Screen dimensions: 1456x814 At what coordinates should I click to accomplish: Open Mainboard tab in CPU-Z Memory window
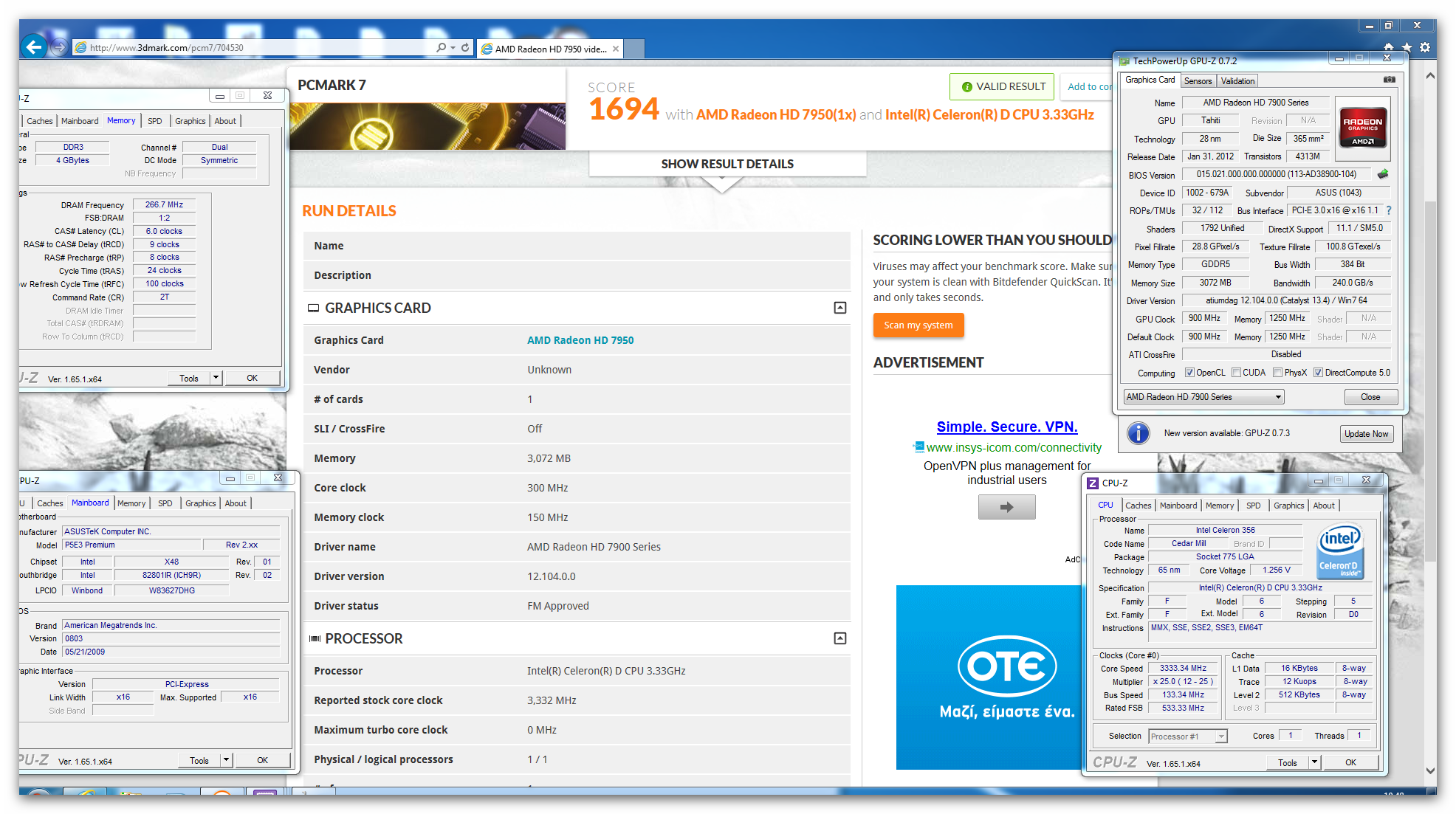tap(80, 121)
